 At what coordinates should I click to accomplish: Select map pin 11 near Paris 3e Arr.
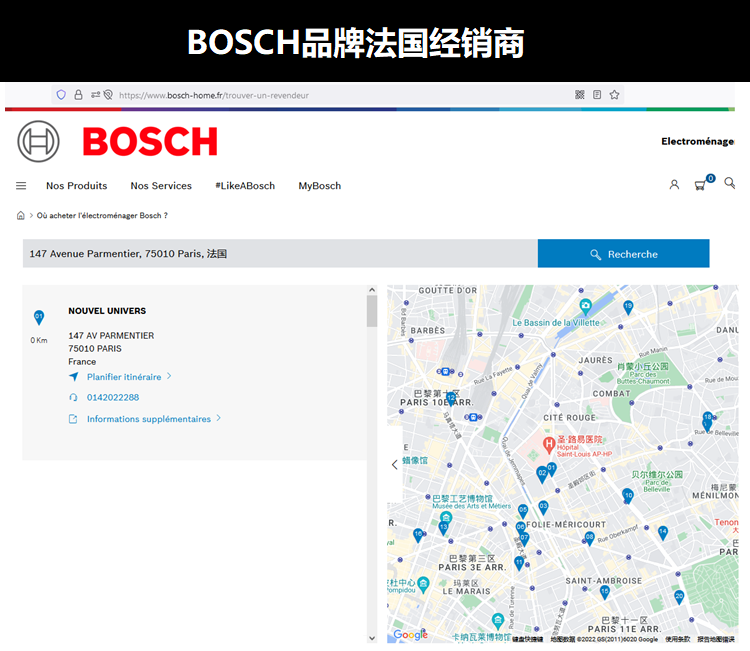[x=519, y=563]
